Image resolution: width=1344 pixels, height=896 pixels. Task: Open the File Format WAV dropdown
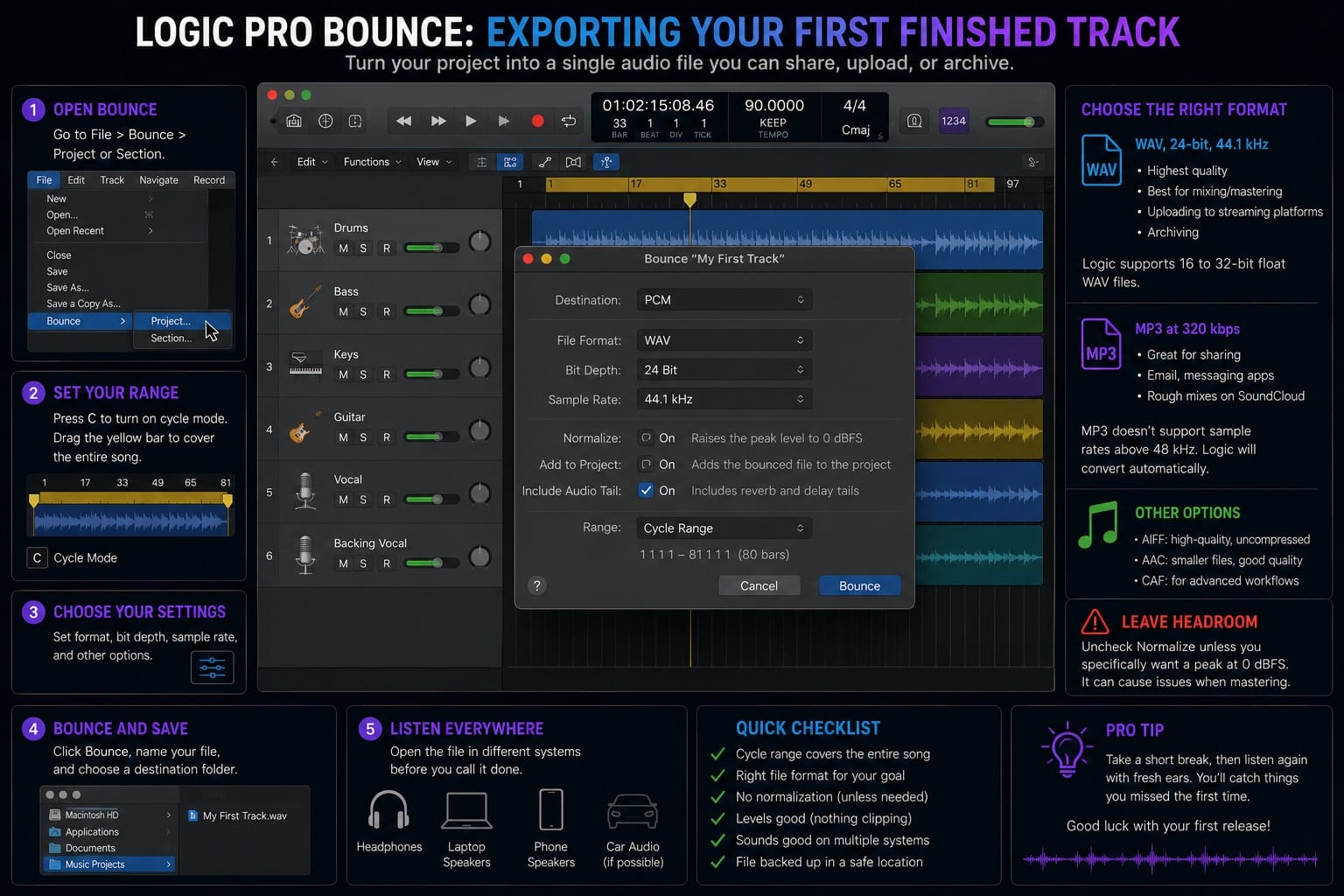724,339
